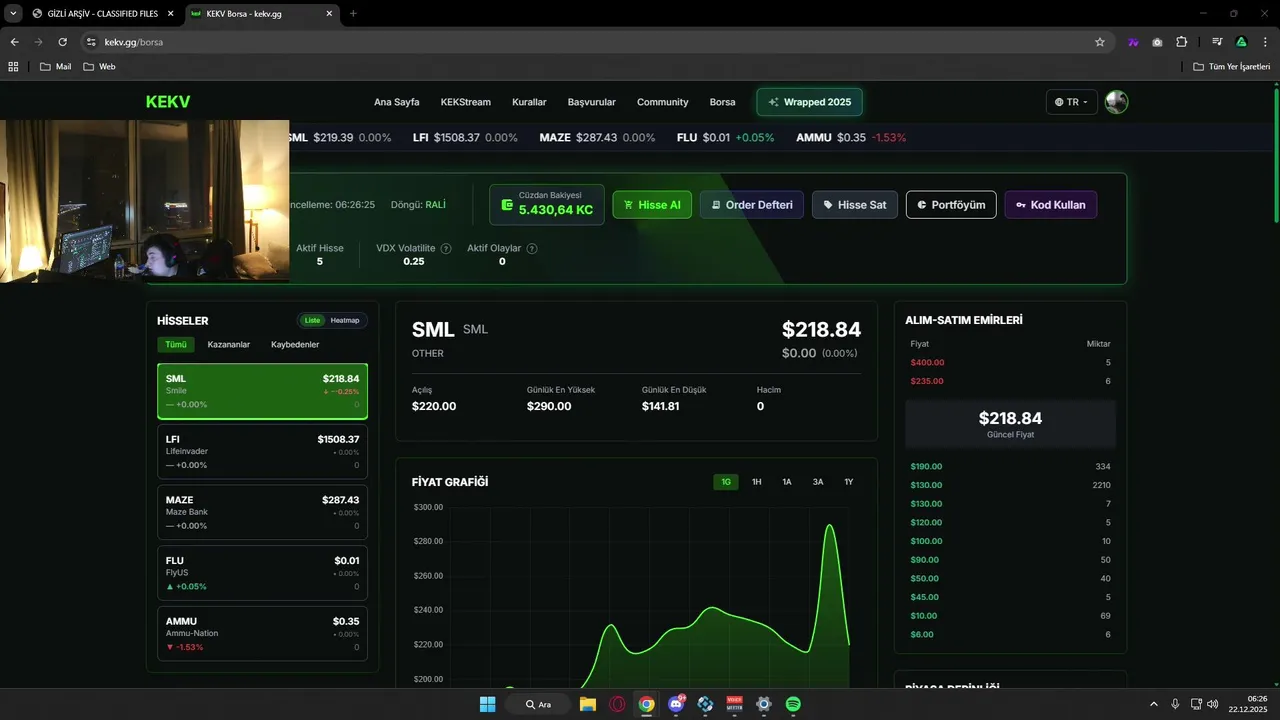The image size is (1280, 720).
Task: Open Community page
Action: tap(663, 102)
